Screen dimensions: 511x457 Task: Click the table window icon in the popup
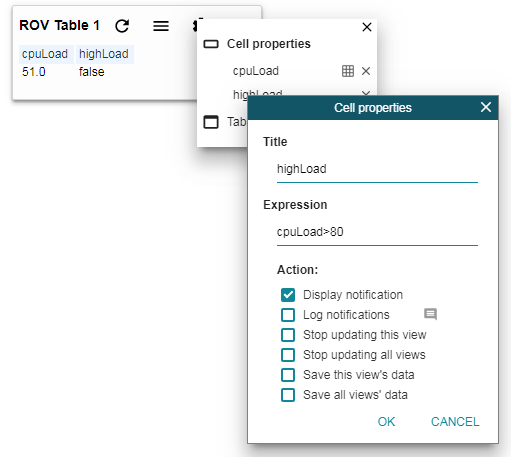click(211, 122)
